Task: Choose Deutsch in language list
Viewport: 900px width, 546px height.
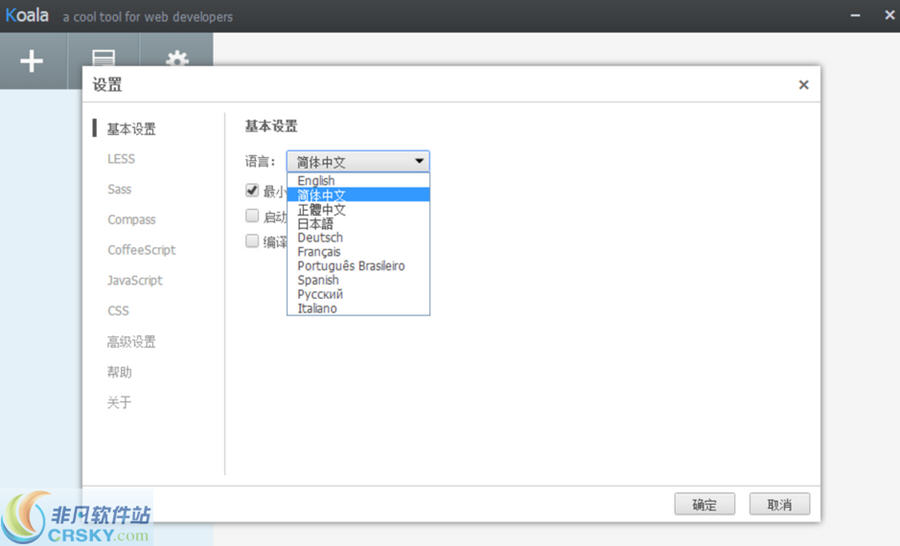Action: coord(358,237)
